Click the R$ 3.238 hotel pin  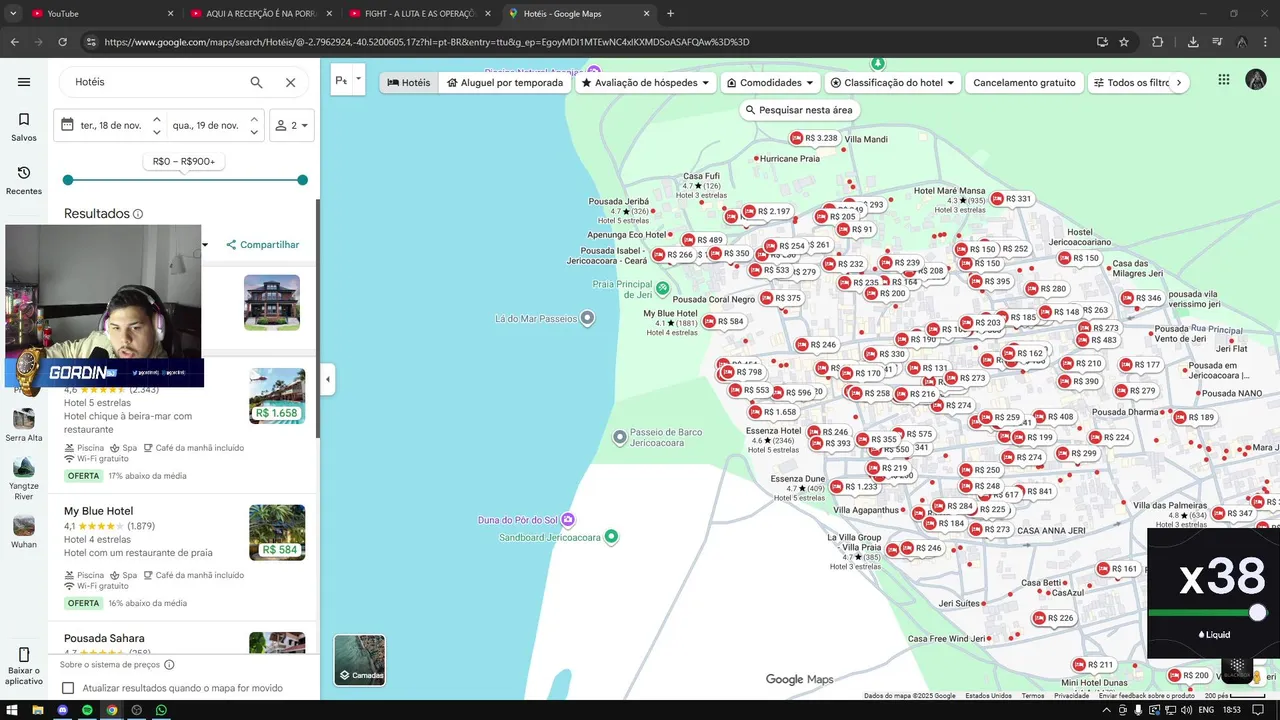[x=814, y=138]
